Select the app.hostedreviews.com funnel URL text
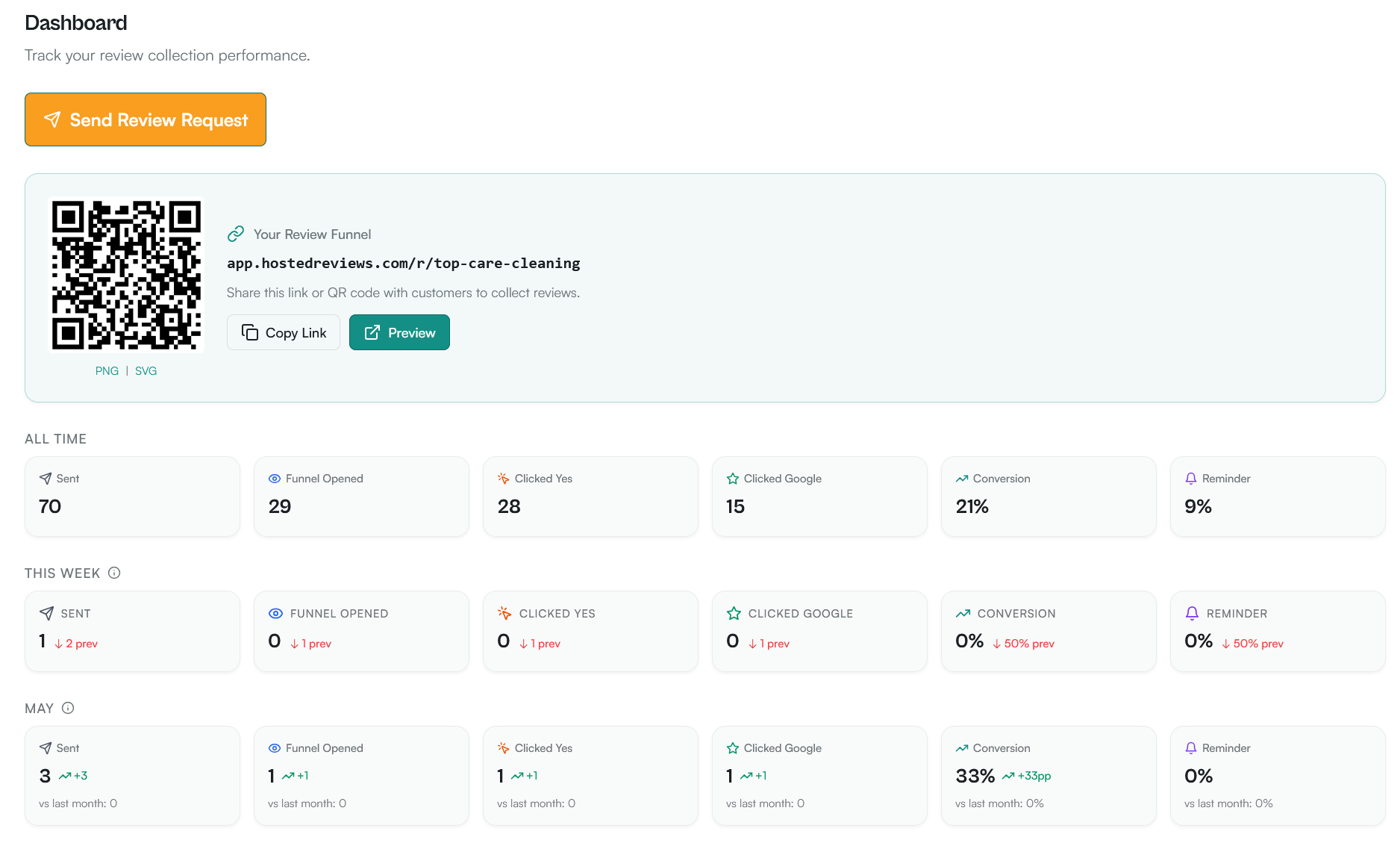 pos(403,263)
